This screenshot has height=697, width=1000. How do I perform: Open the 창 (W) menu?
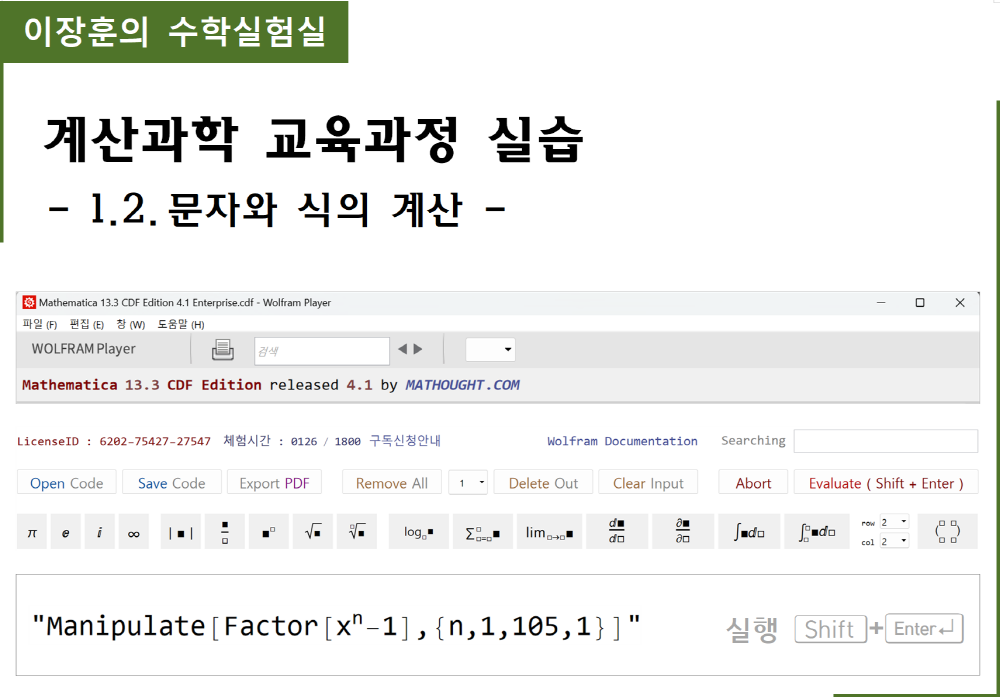[131, 324]
